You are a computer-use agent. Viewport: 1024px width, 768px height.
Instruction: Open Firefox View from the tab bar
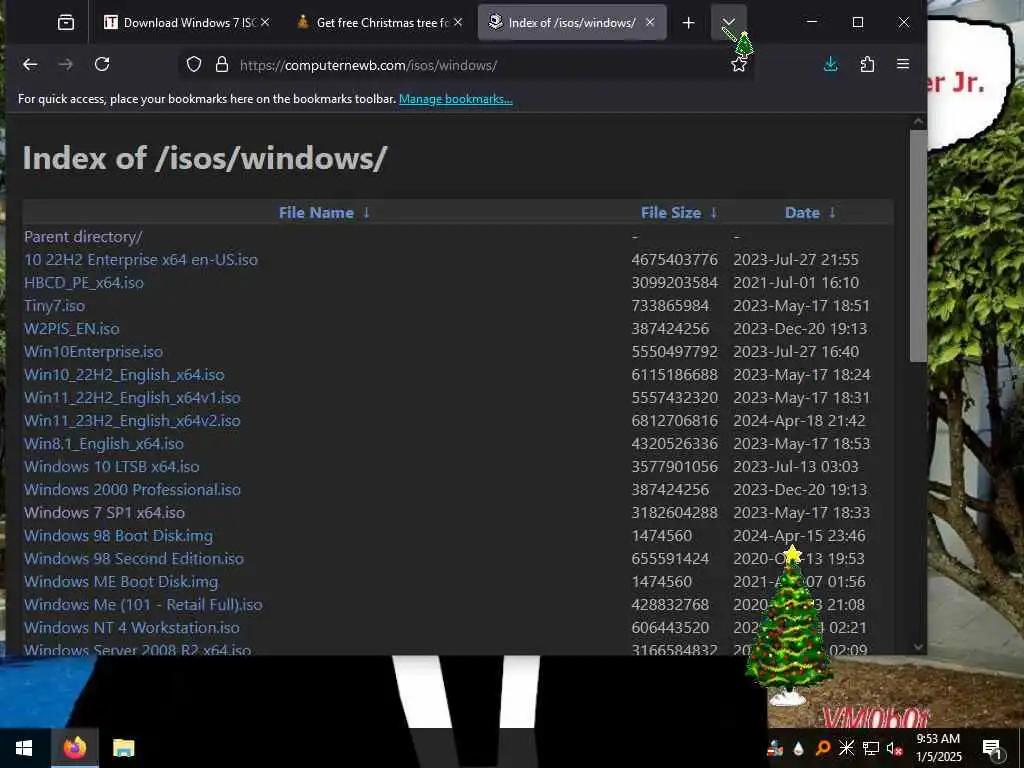66,23
